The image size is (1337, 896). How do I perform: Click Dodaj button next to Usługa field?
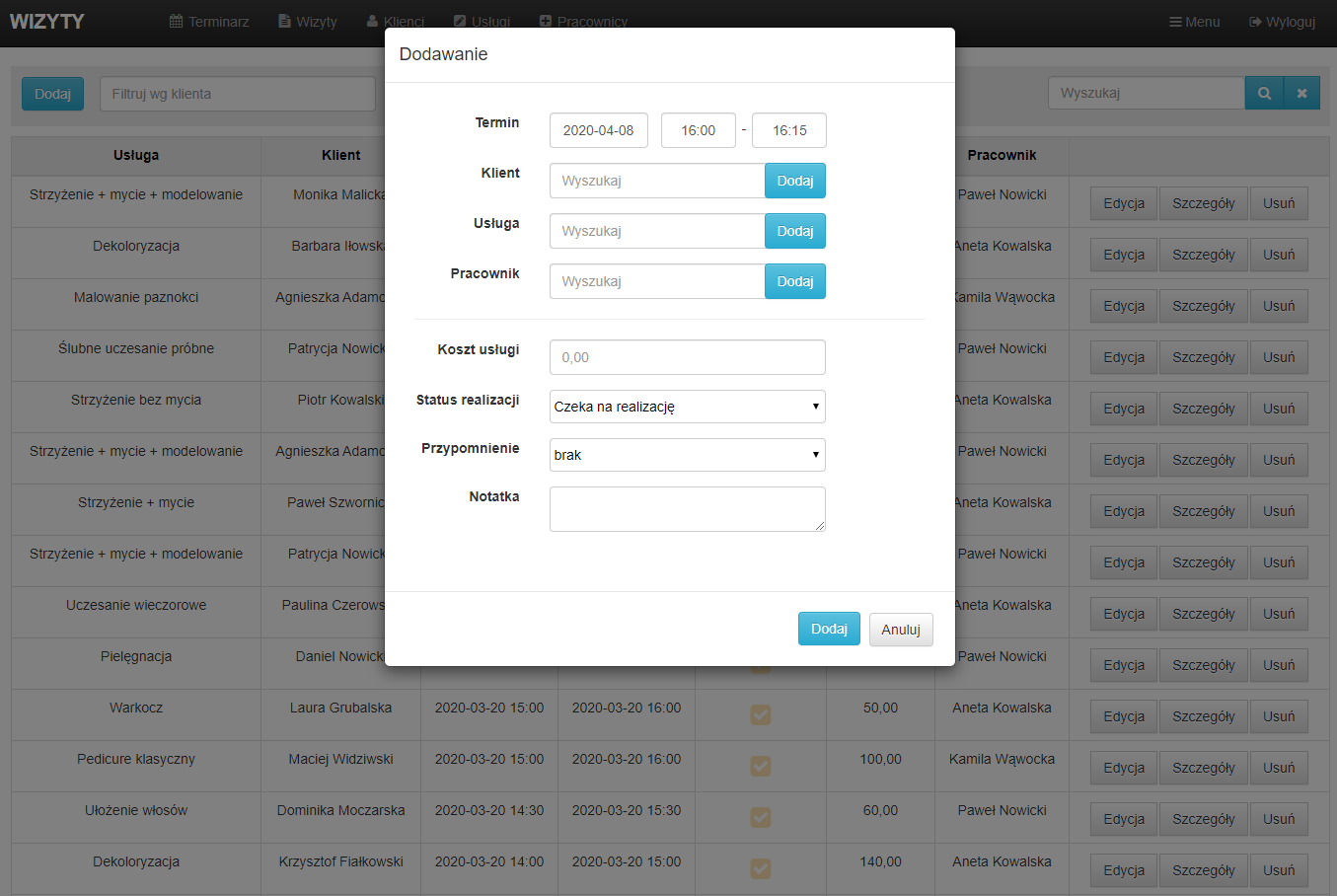coord(794,231)
